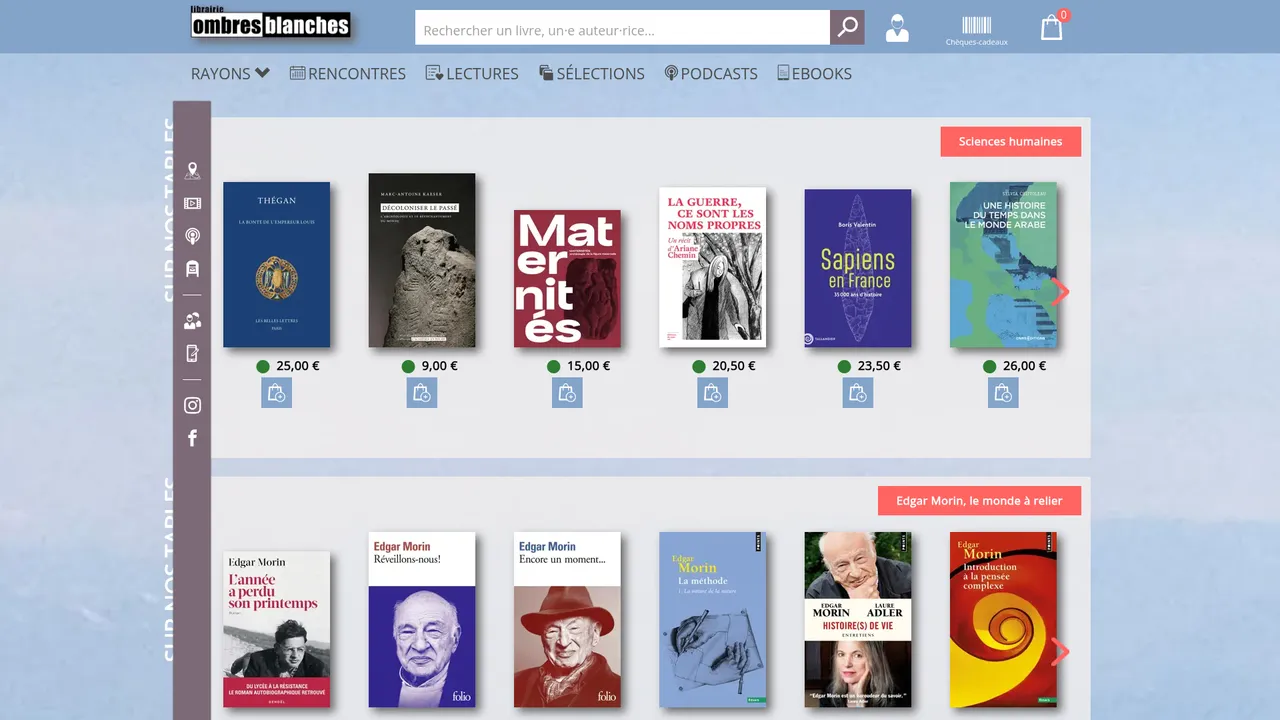The width and height of the screenshot is (1280, 720).
Task: Click the two-people icon in the sidebar
Action: click(192, 320)
